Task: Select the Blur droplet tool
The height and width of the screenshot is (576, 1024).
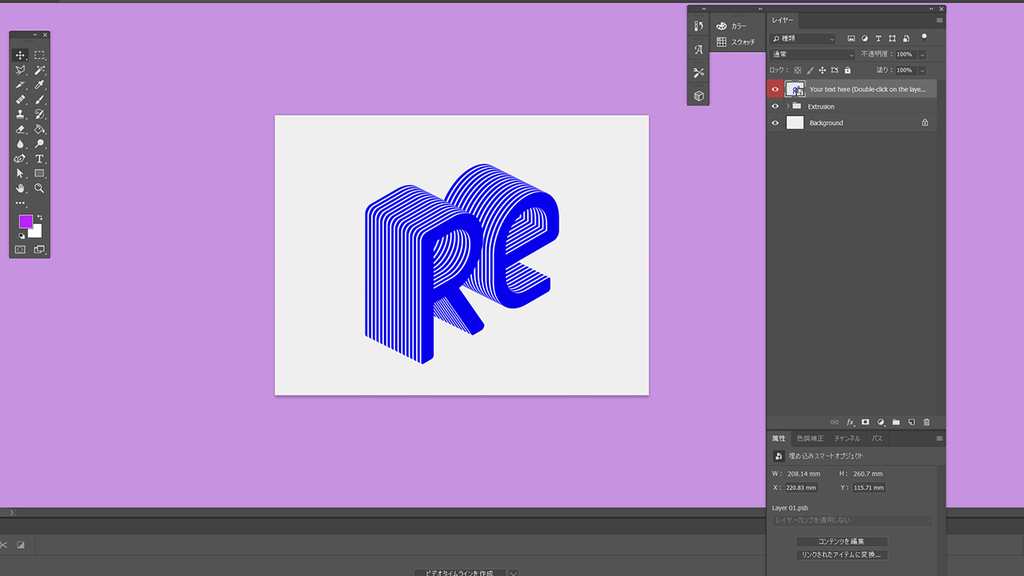Action: pos(20,144)
